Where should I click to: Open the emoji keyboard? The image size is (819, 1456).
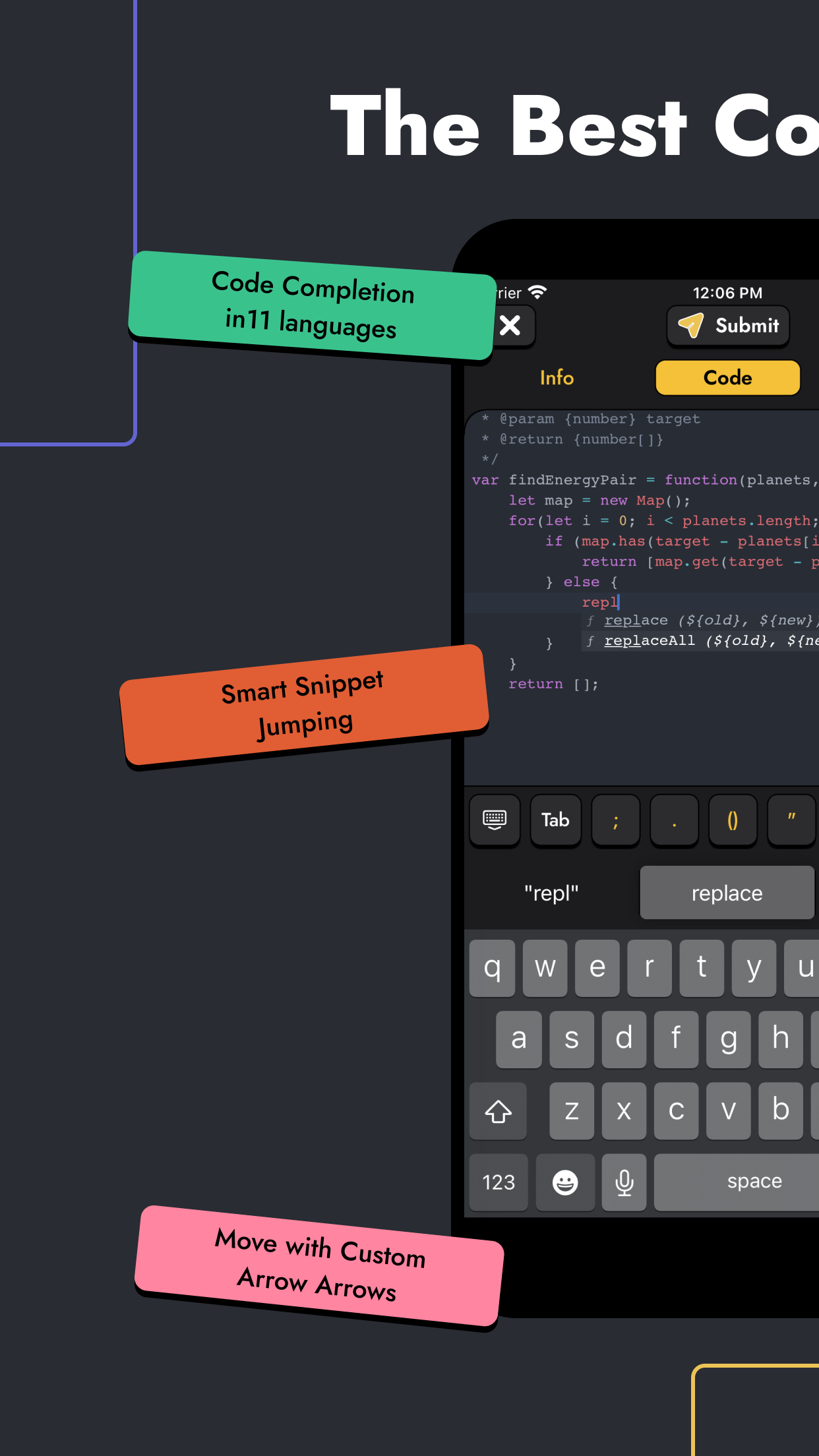pyautogui.click(x=565, y=1182)
